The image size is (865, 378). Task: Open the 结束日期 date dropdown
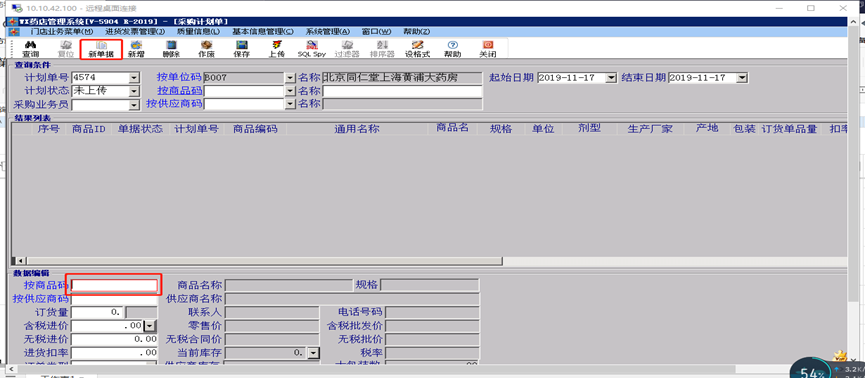click(742, 78)
